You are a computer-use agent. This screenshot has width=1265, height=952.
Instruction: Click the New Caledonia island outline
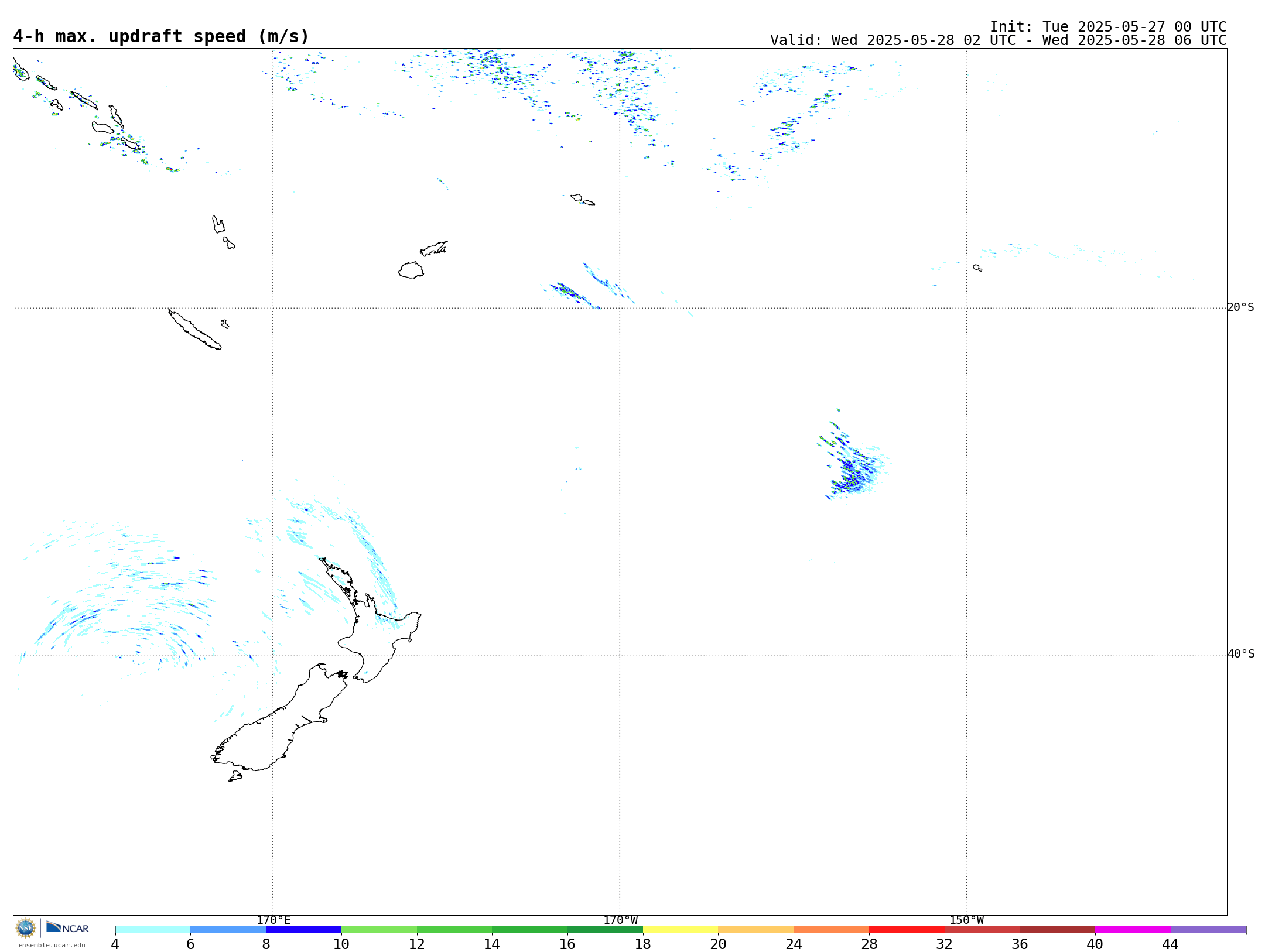[x=194, y=330]
